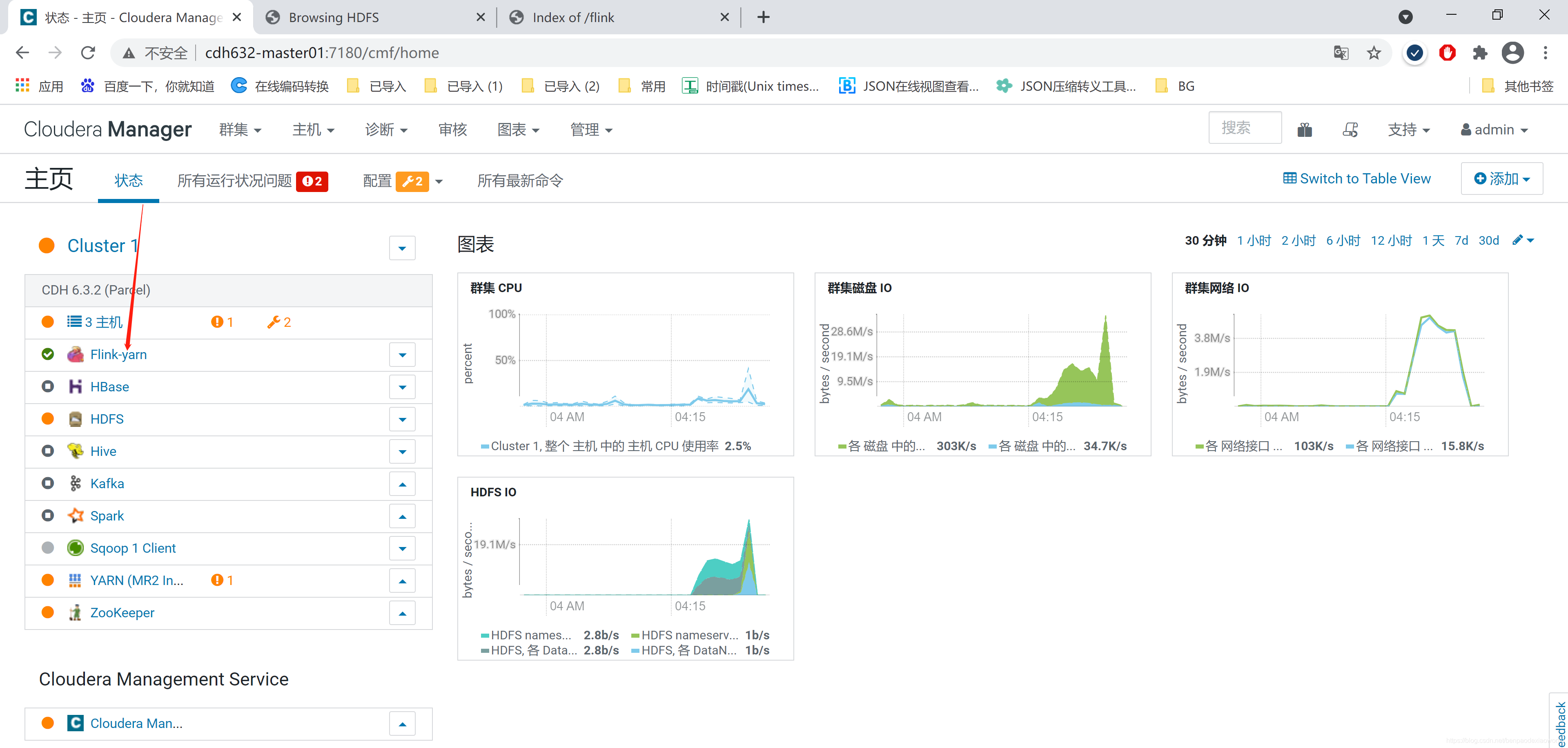
Task: Open the chart edit pencil dropdown
Action: click(x=1523, y=241)
